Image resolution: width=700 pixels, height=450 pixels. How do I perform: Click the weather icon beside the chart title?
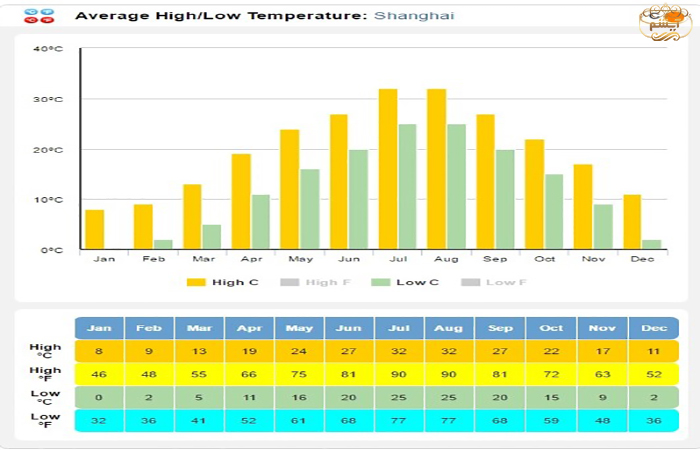[x=39, y=15]
